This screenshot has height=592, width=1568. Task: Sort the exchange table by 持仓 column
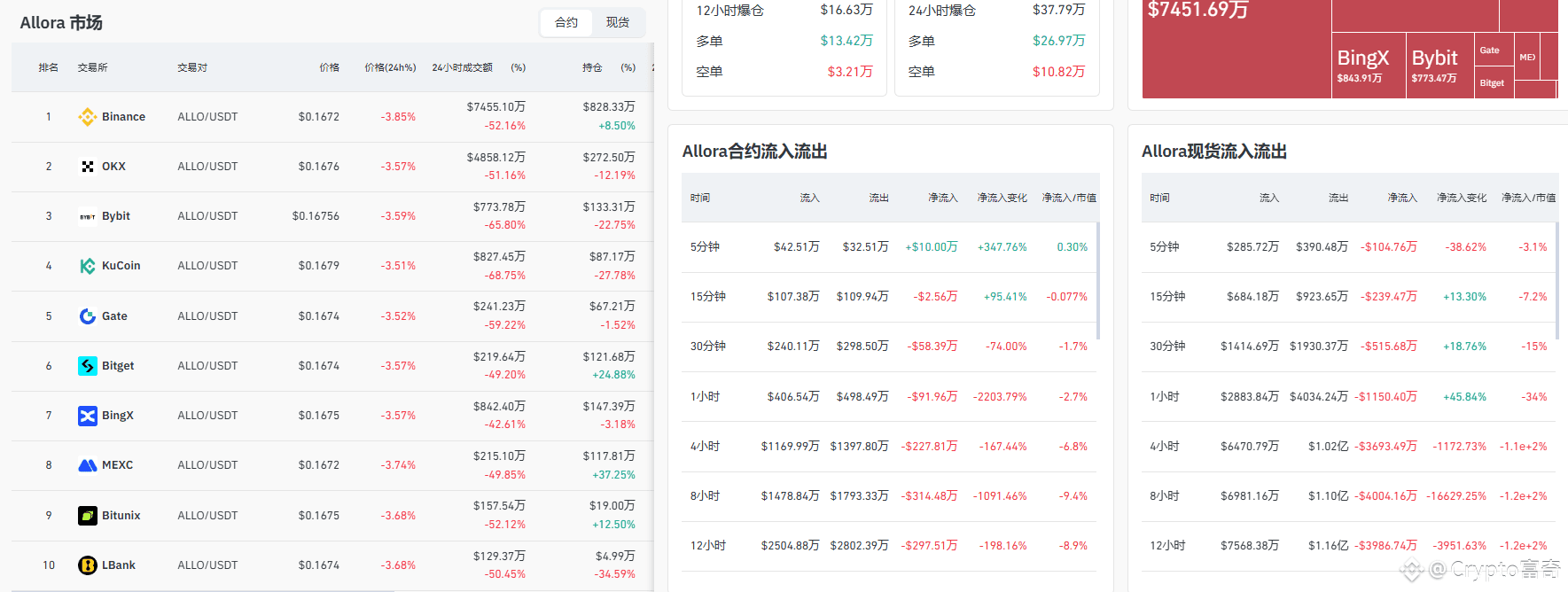pyautogui.click(x=592, y=67)
